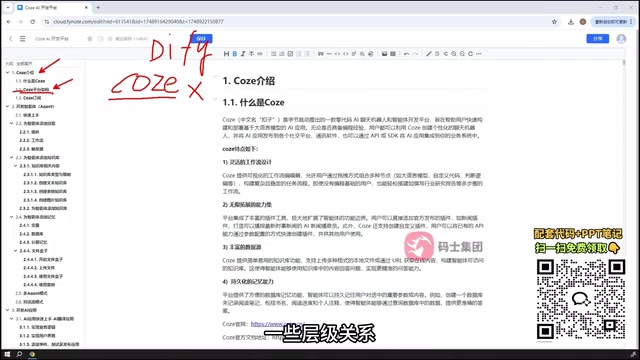The height and width of the screenshot is (360, 640).
Task: Click the editor vertical scrollbar
Action: click(624, 62)
